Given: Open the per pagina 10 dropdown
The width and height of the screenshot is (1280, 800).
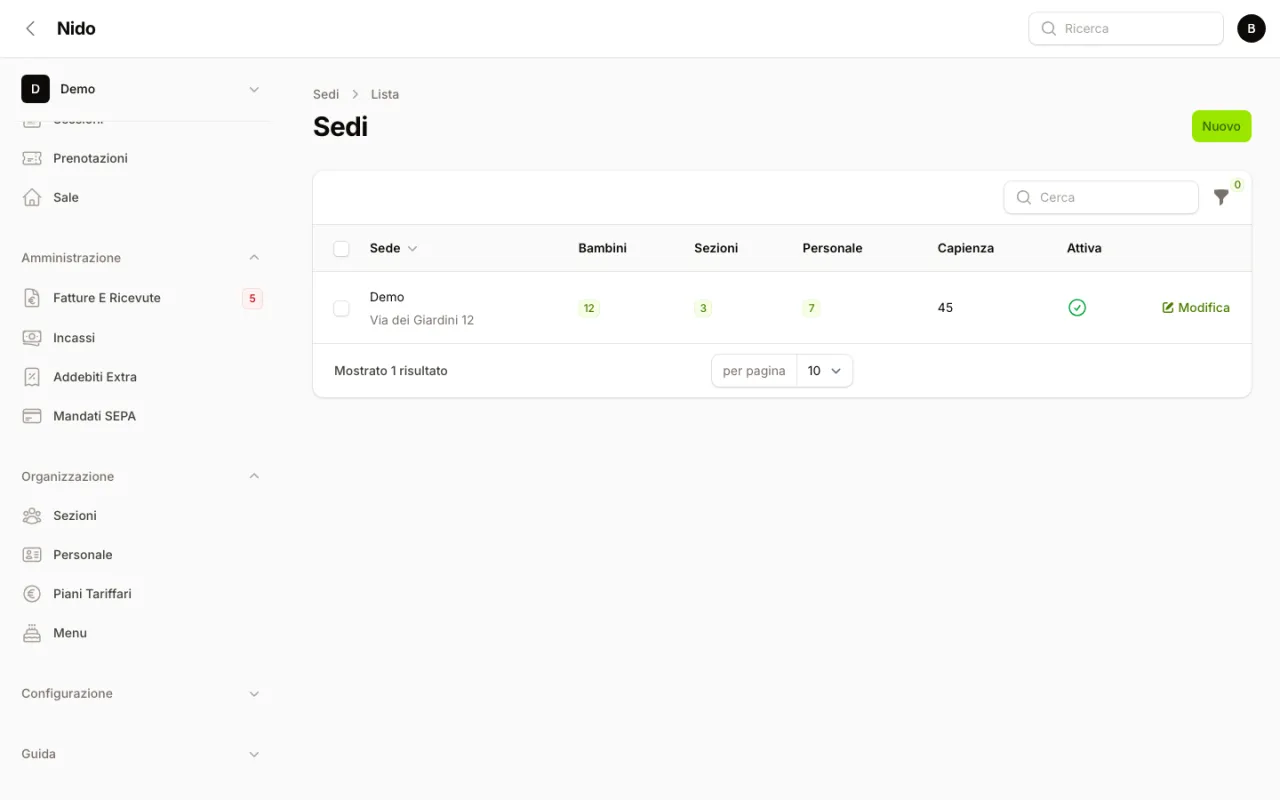Looking at the screenshot, I should point(825,371).
